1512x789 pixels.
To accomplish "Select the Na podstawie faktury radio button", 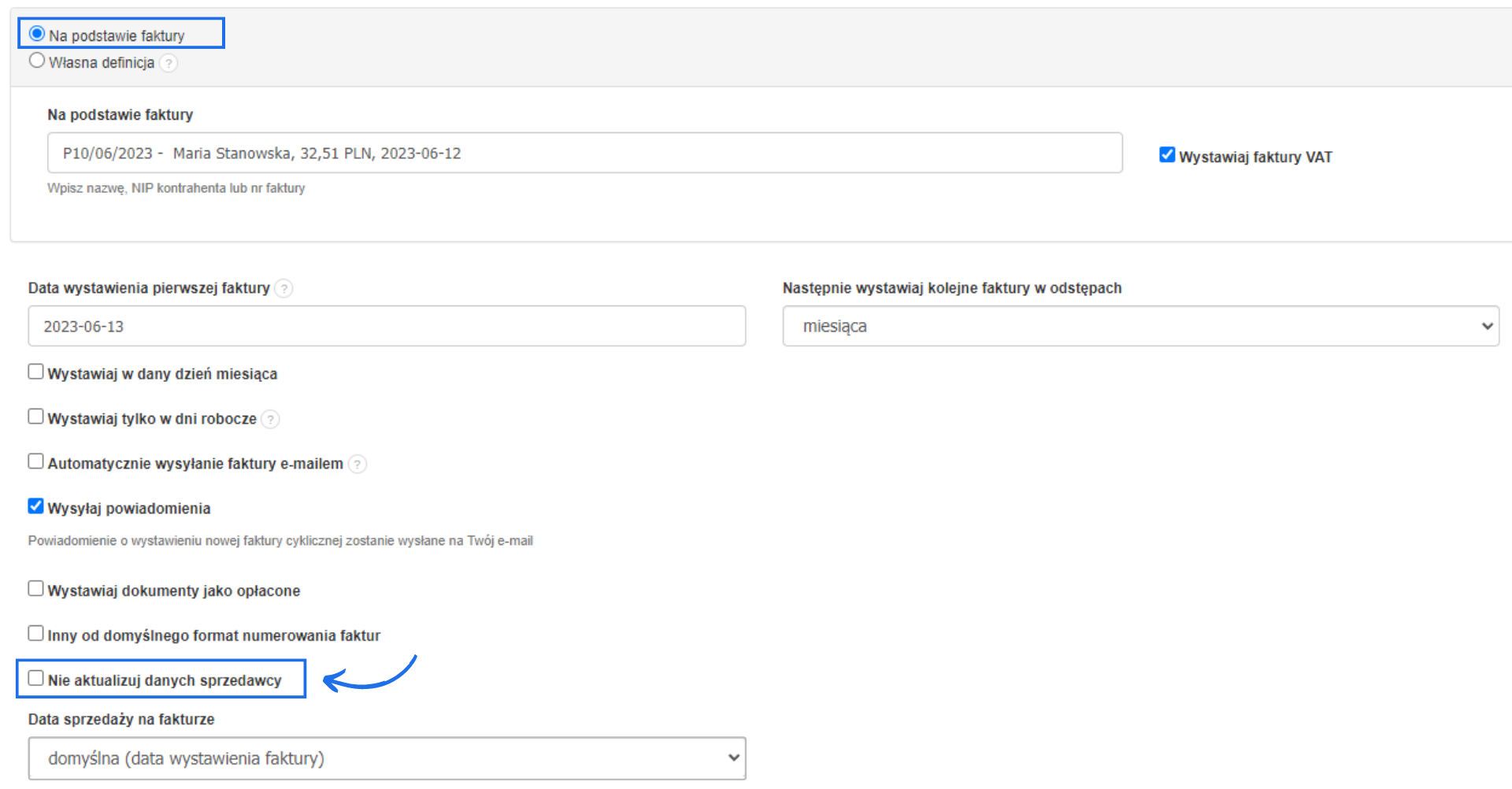I will click(x=37, y=34).
